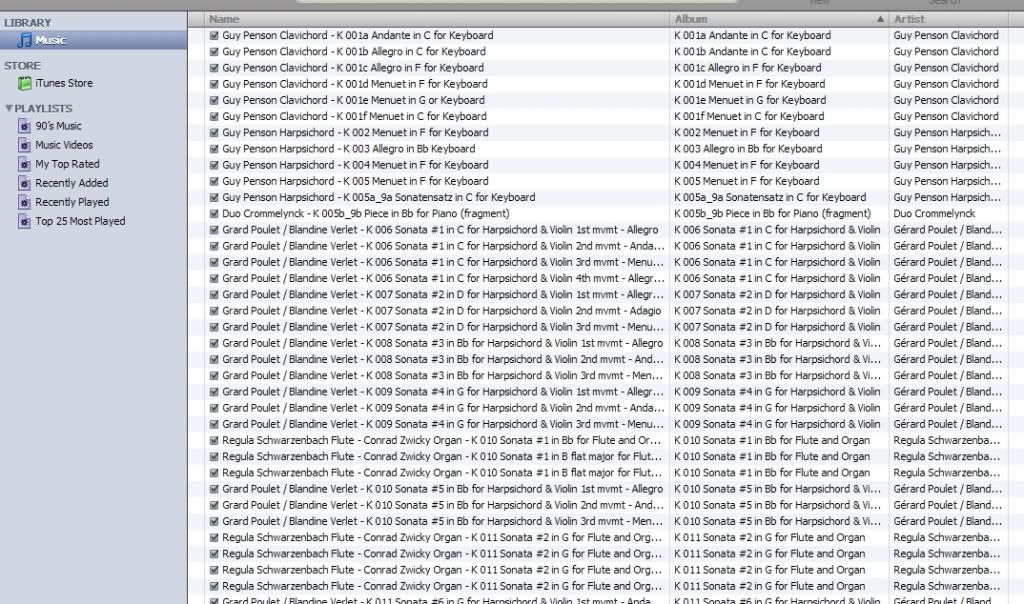The height and width of the screenshot is (604, 1024).
Task: Click album cell K 002 Menuet in F for Keyboard
Action: tap(746, 133)
